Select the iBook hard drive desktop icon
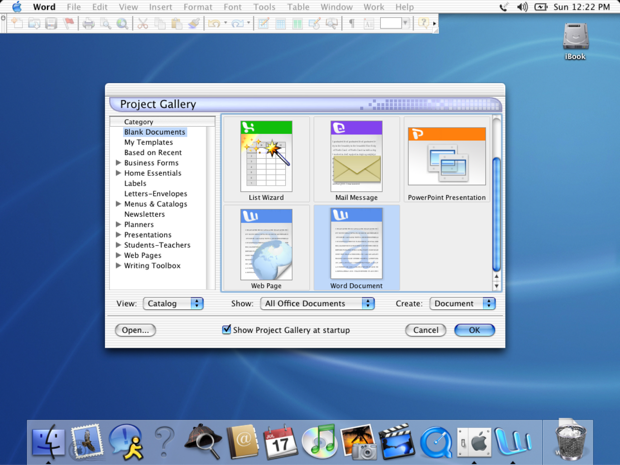 [x=575, y=41]
